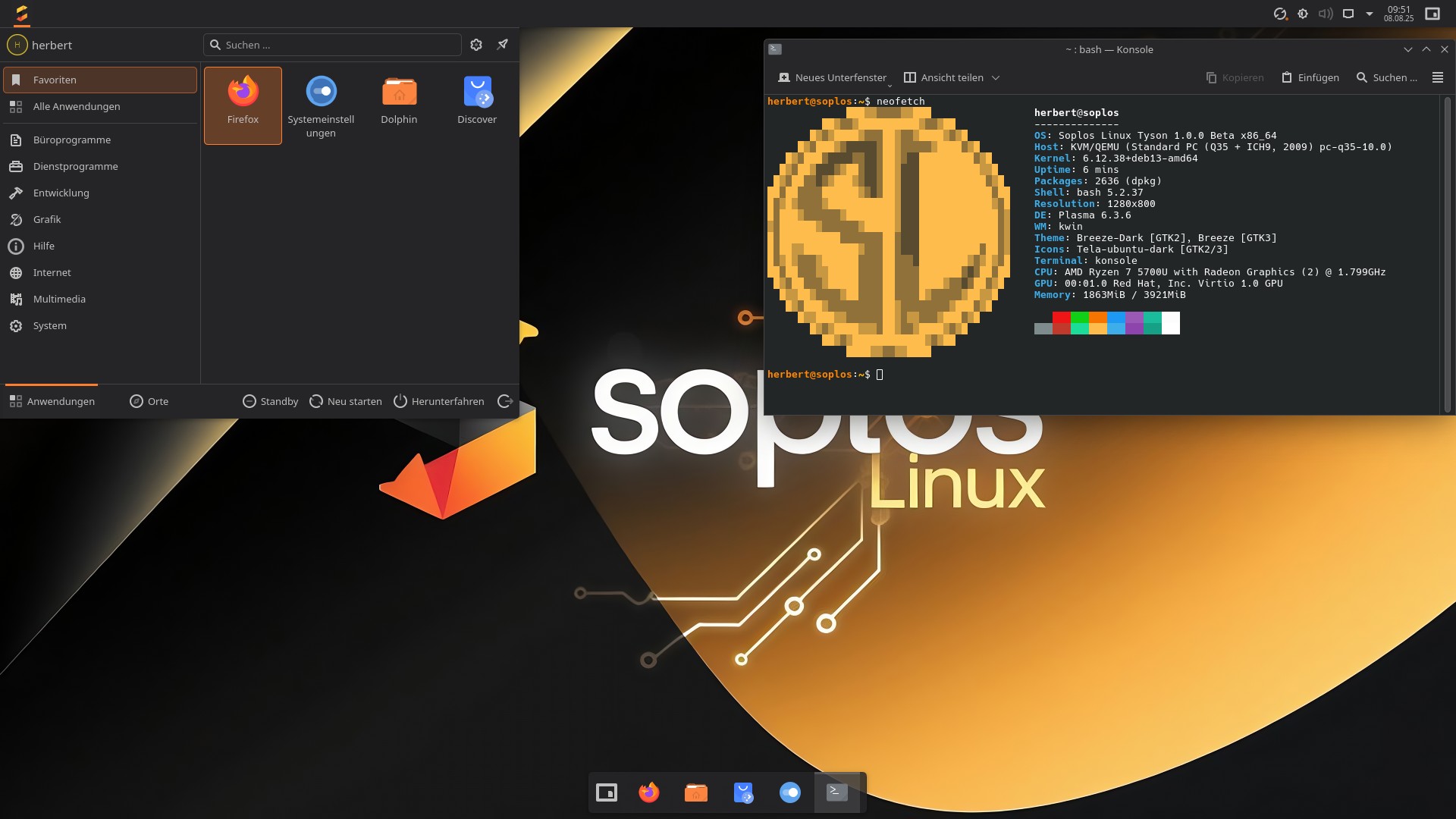
Task: Pin the application launcher open
Action: pyautogui.click(x=503, y=45)
